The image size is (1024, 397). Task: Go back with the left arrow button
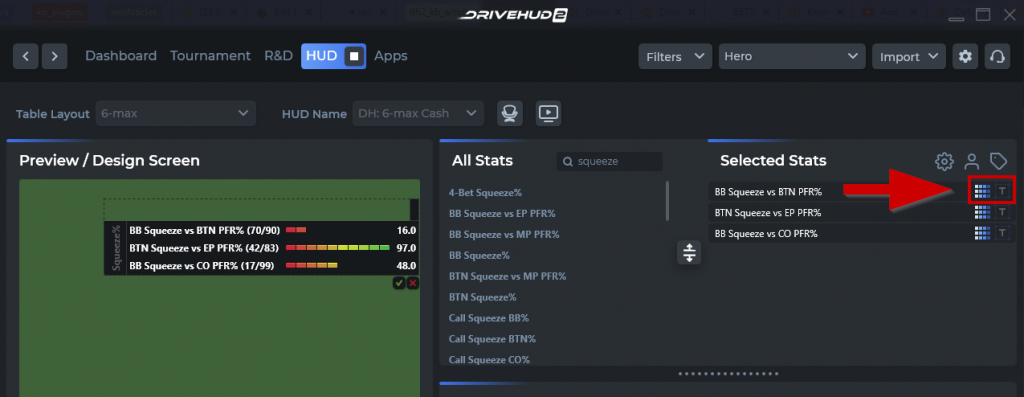pos(26,57)
